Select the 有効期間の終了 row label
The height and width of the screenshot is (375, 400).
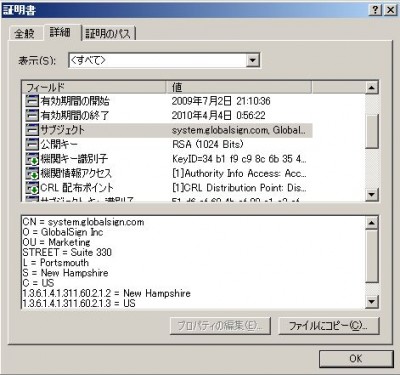(75, 115)
